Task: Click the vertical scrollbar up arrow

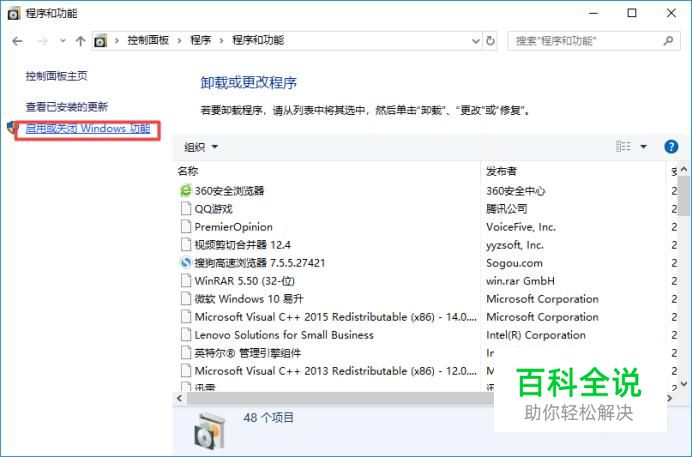Action: tap(684, 169)
